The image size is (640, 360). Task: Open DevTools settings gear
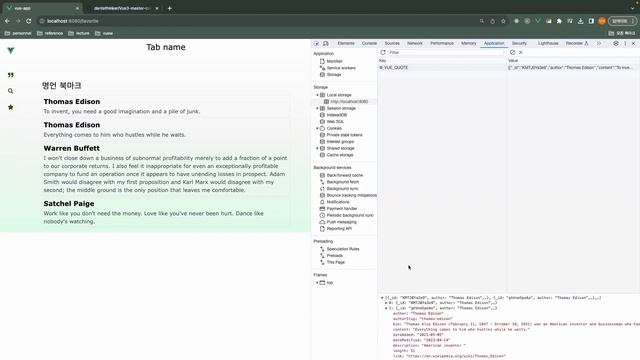tap(616, 43)
